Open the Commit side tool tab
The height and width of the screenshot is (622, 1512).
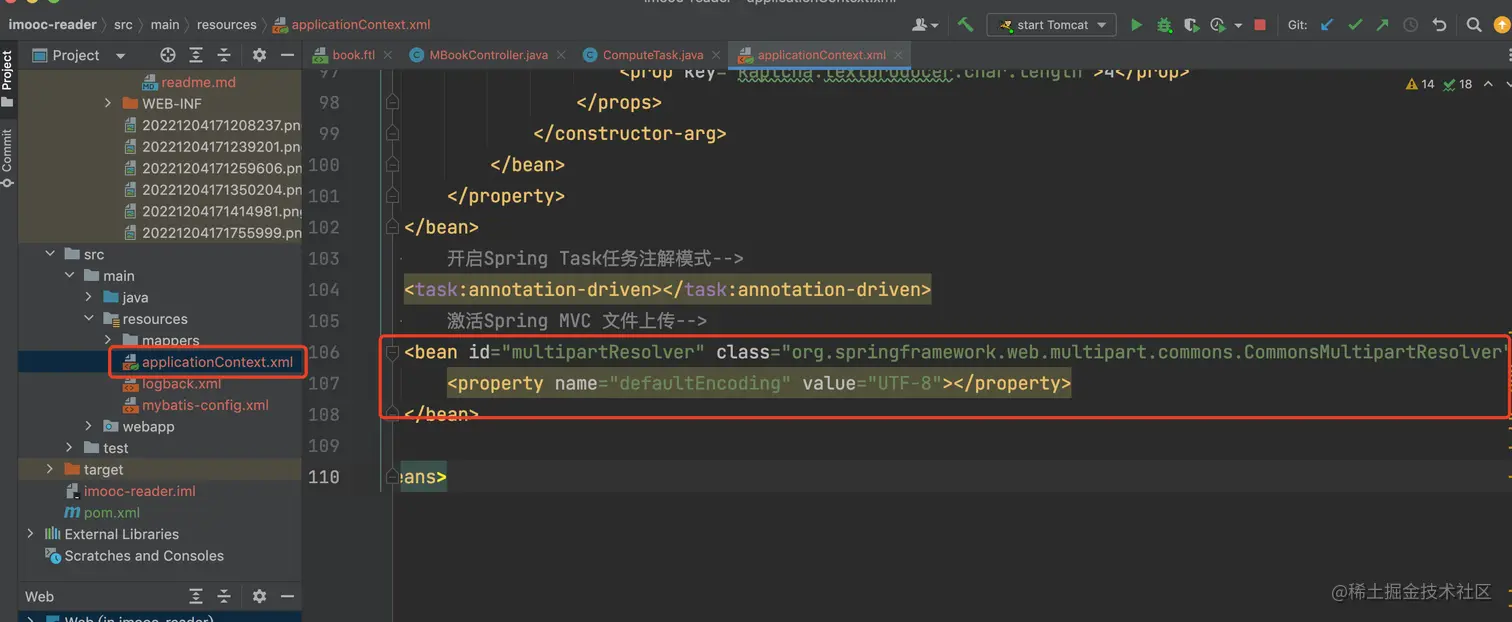tap(7, 157)
